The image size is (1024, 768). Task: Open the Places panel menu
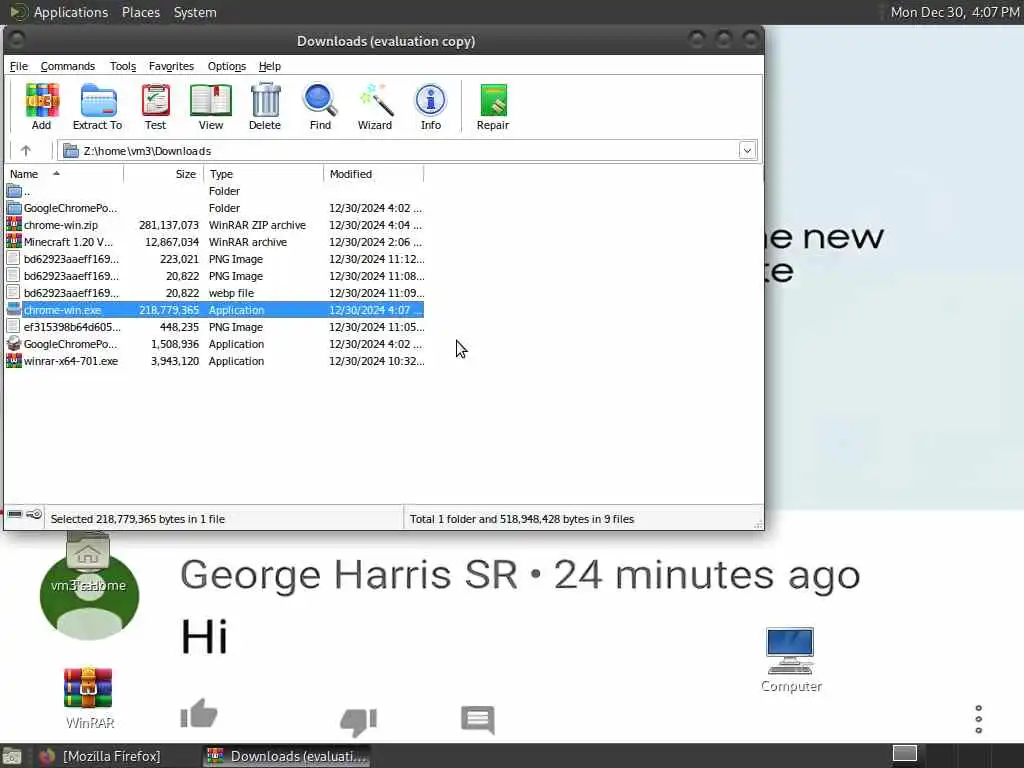click(141, 12)
